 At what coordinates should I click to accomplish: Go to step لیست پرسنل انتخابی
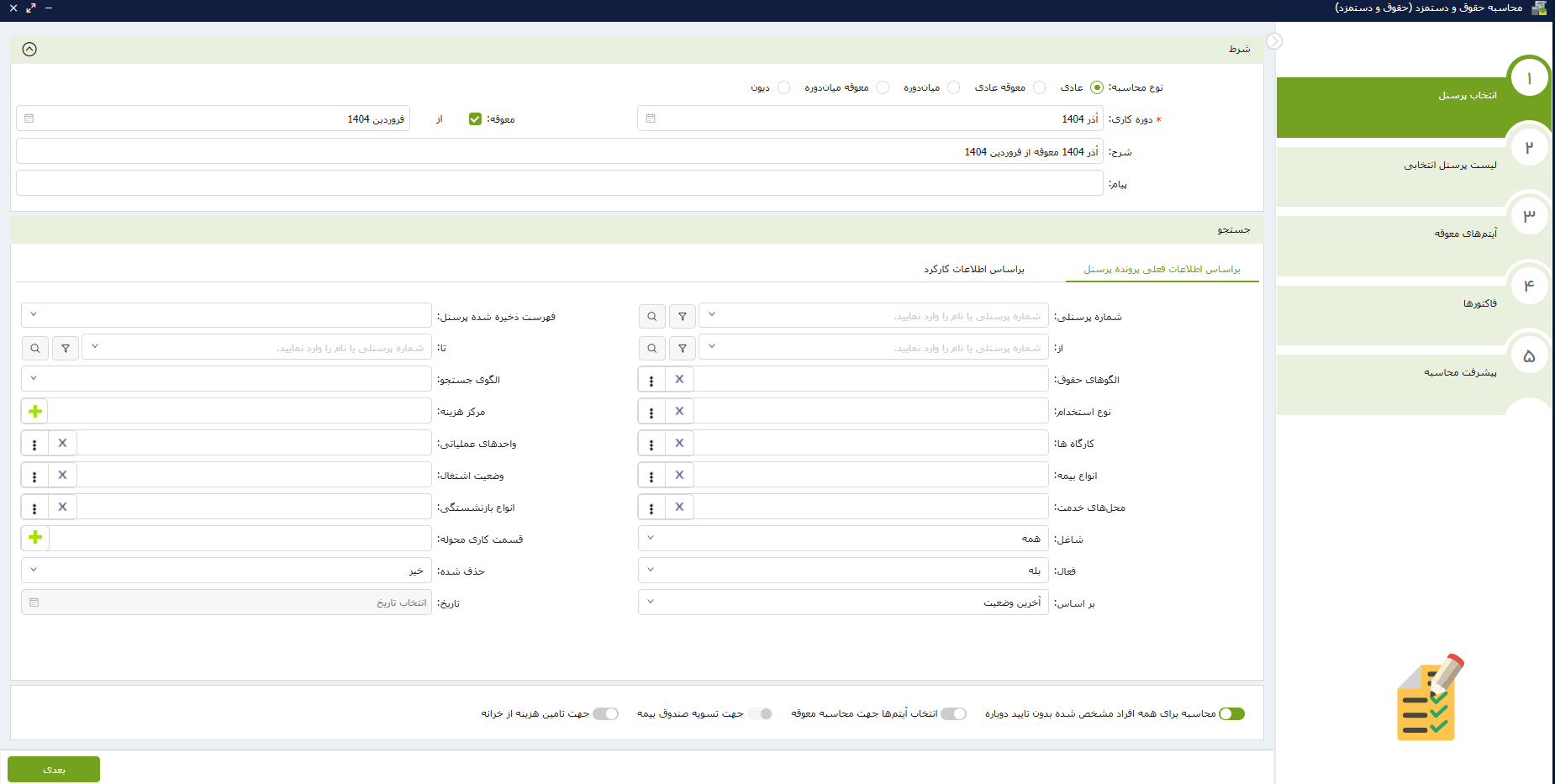point(1449,166)
